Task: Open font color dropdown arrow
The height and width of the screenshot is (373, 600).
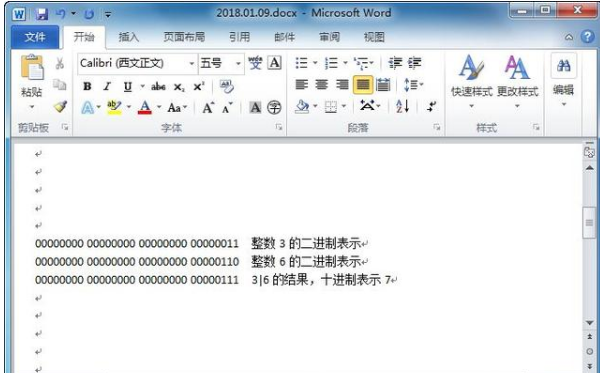Action: 159,107
